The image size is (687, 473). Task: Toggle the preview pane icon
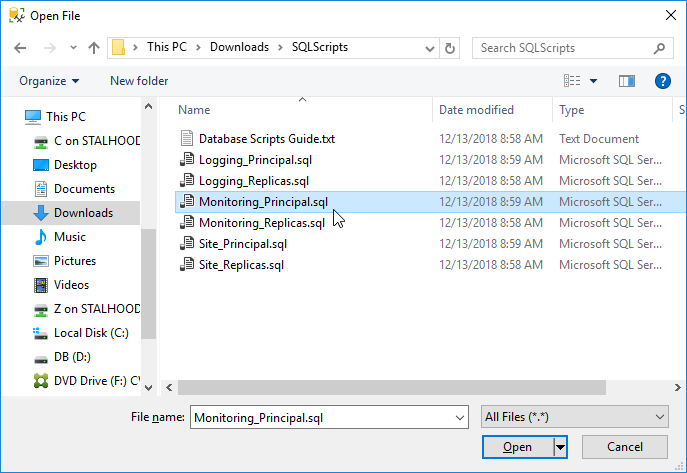(x=627, y=81)
